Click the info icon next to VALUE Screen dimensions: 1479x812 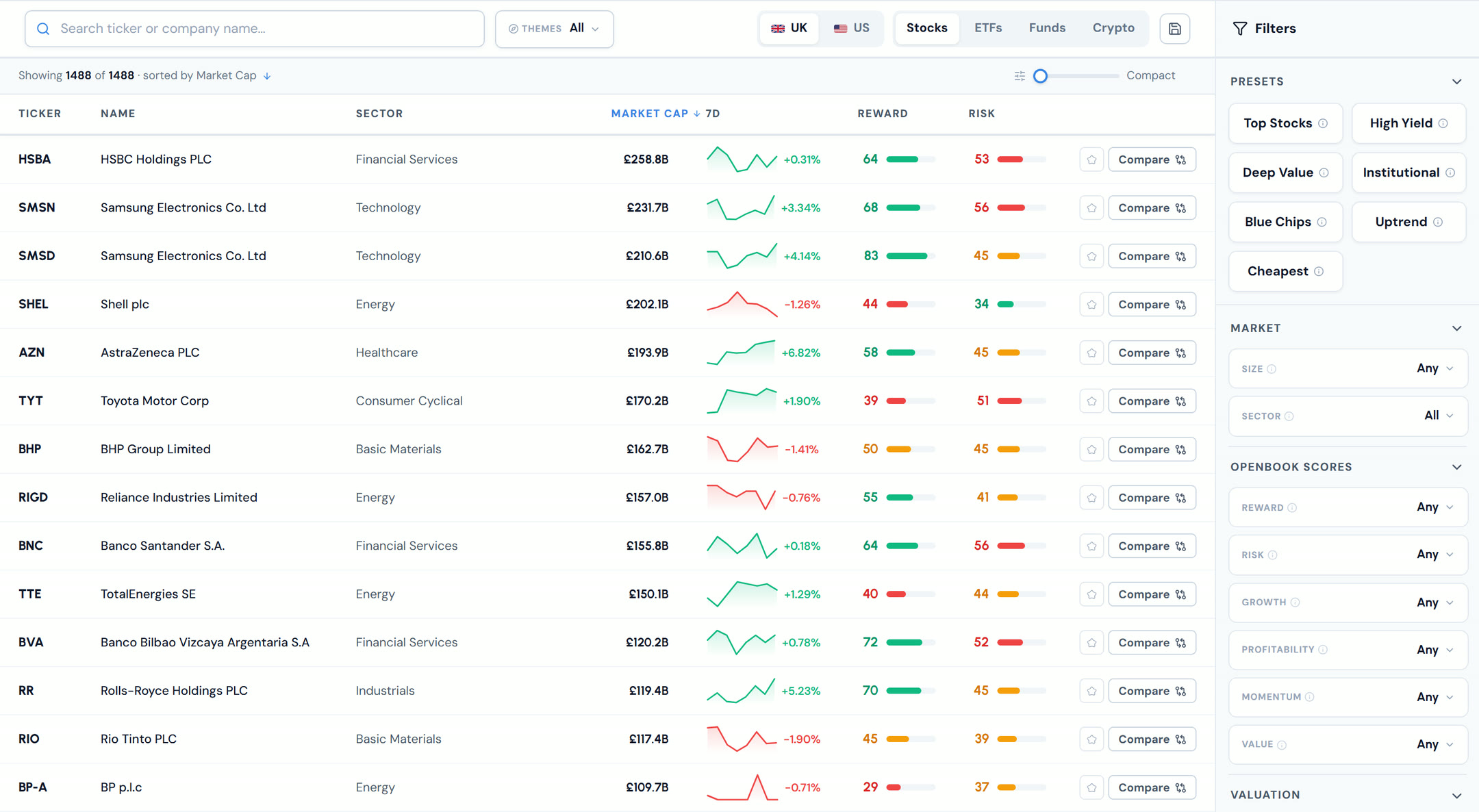(x=1282, y=744)
